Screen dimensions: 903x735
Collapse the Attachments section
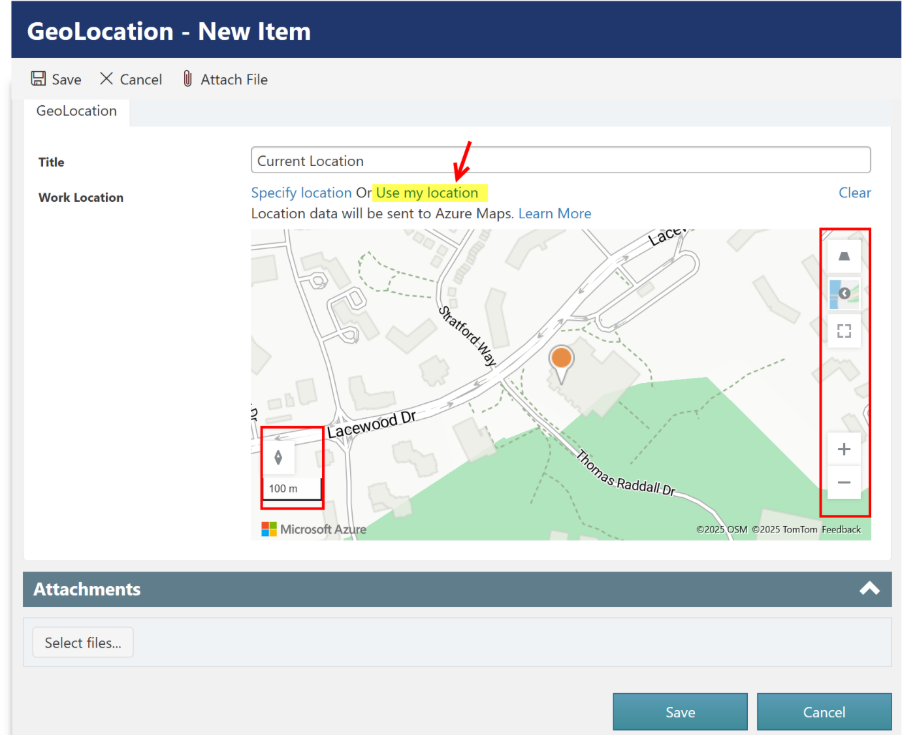[x=869, y=589]
